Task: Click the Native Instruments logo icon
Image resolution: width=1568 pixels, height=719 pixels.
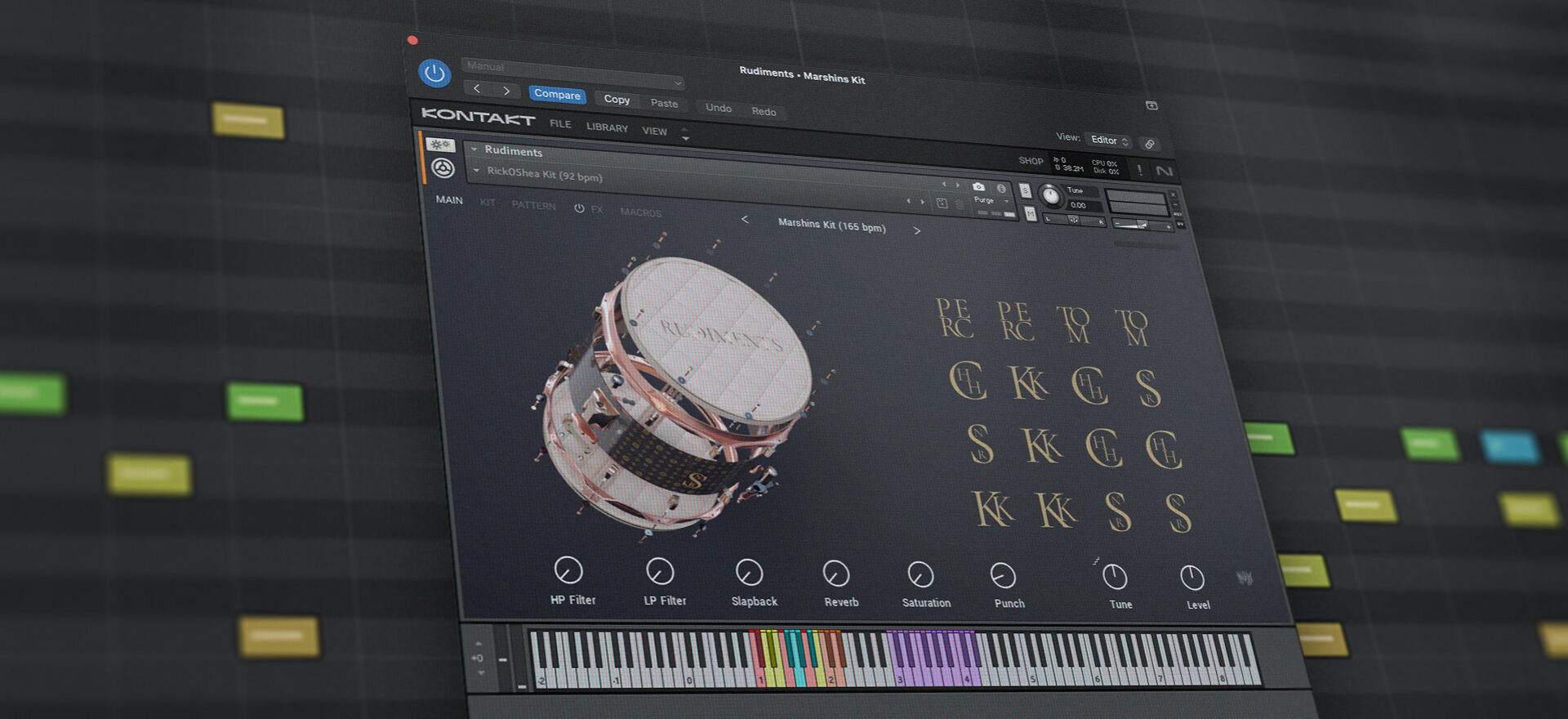Action: (1164, 171)
